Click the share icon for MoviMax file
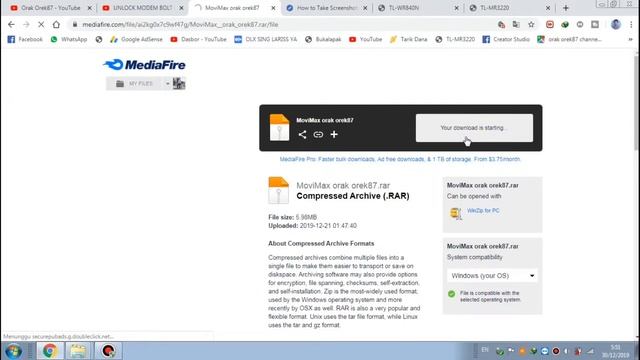The width and height of the screenshot is (640, 360). pyautogui.click(x=302, y=134)
